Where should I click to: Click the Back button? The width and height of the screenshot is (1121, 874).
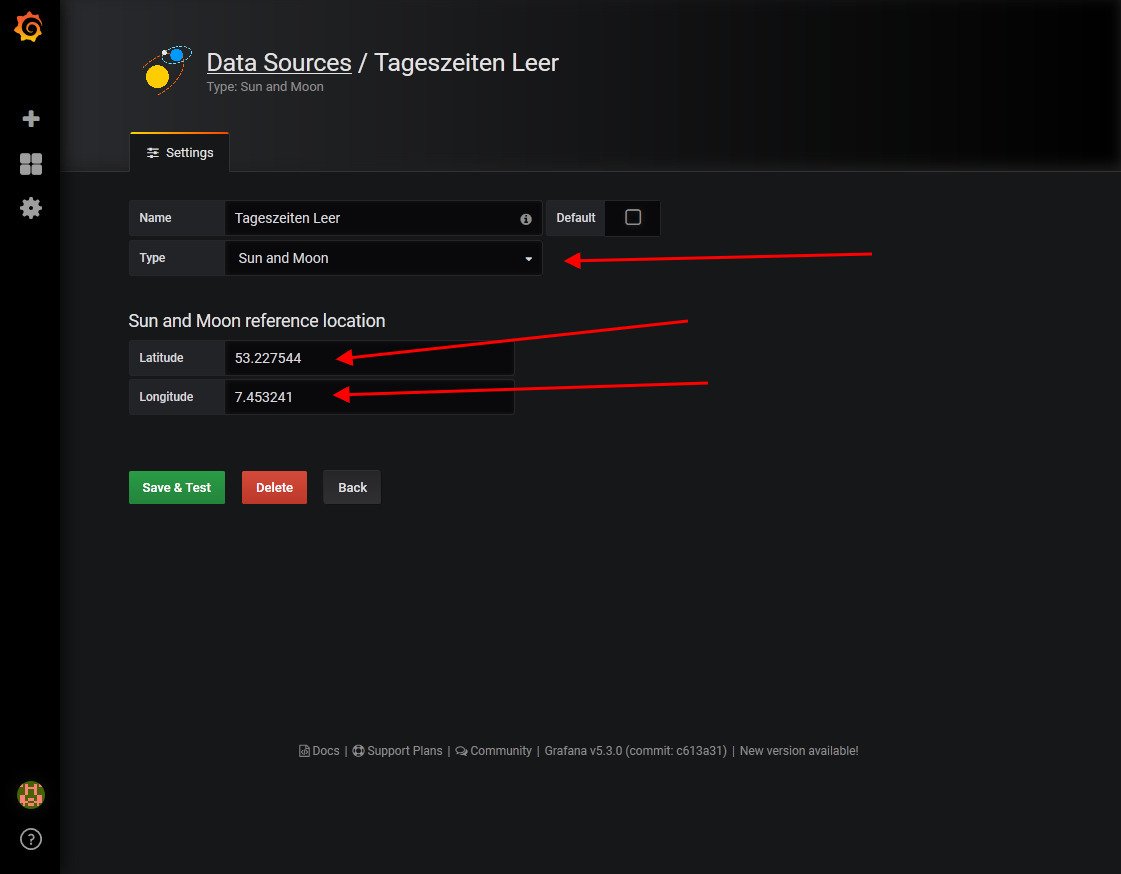coord(352,487)
